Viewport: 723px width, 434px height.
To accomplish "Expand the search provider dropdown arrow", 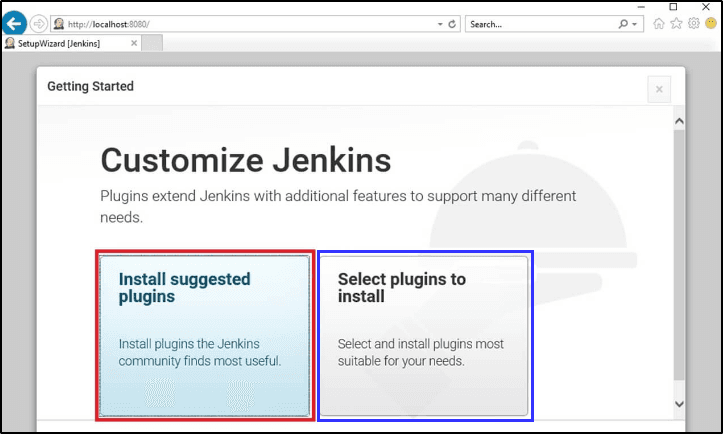I will point(635,24).
